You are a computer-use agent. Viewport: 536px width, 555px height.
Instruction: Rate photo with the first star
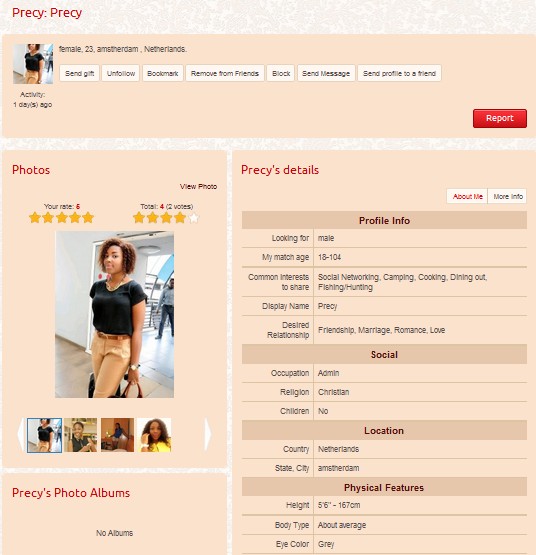click(35, 217)
